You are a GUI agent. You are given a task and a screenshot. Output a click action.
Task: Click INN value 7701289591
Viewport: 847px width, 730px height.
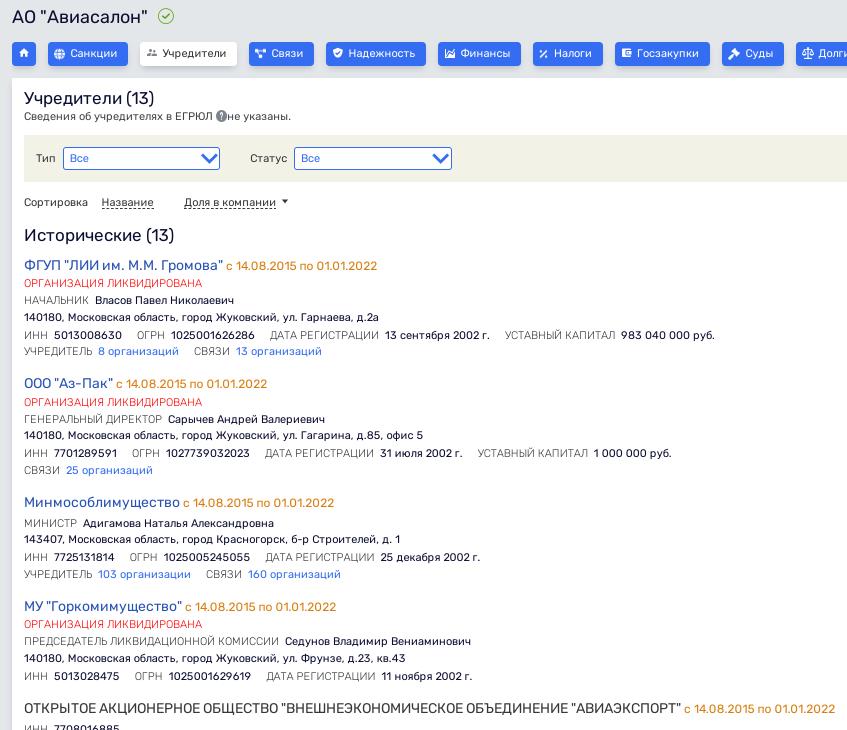[x=85, y=453]
